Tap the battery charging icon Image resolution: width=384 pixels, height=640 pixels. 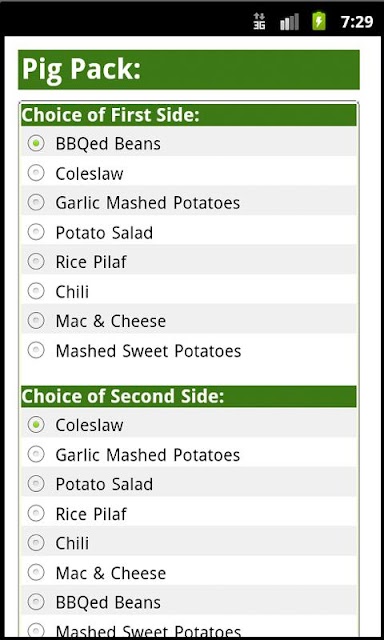tap(319, 21)
